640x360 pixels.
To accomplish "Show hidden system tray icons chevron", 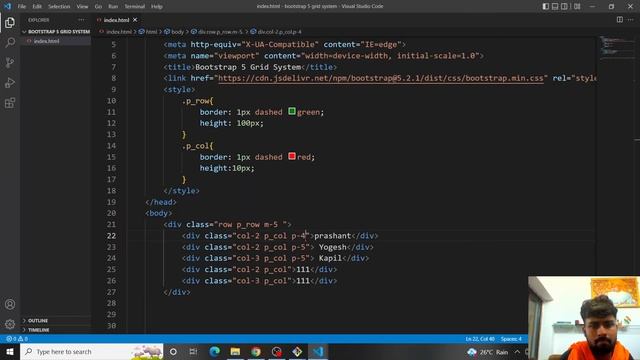I will 517,352.
